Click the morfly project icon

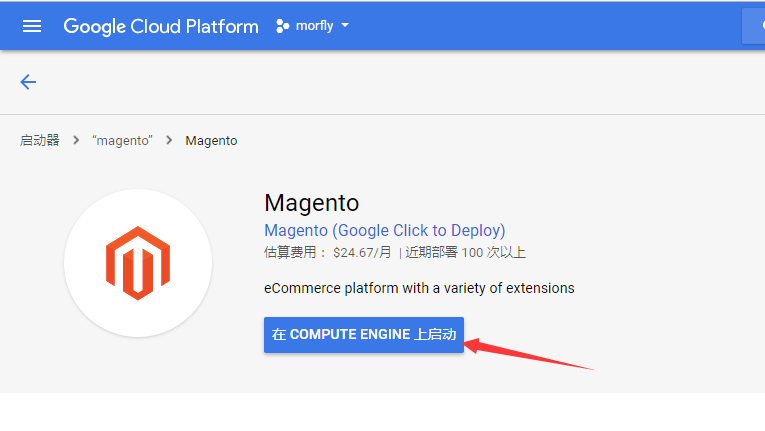(x=282, y=26)
